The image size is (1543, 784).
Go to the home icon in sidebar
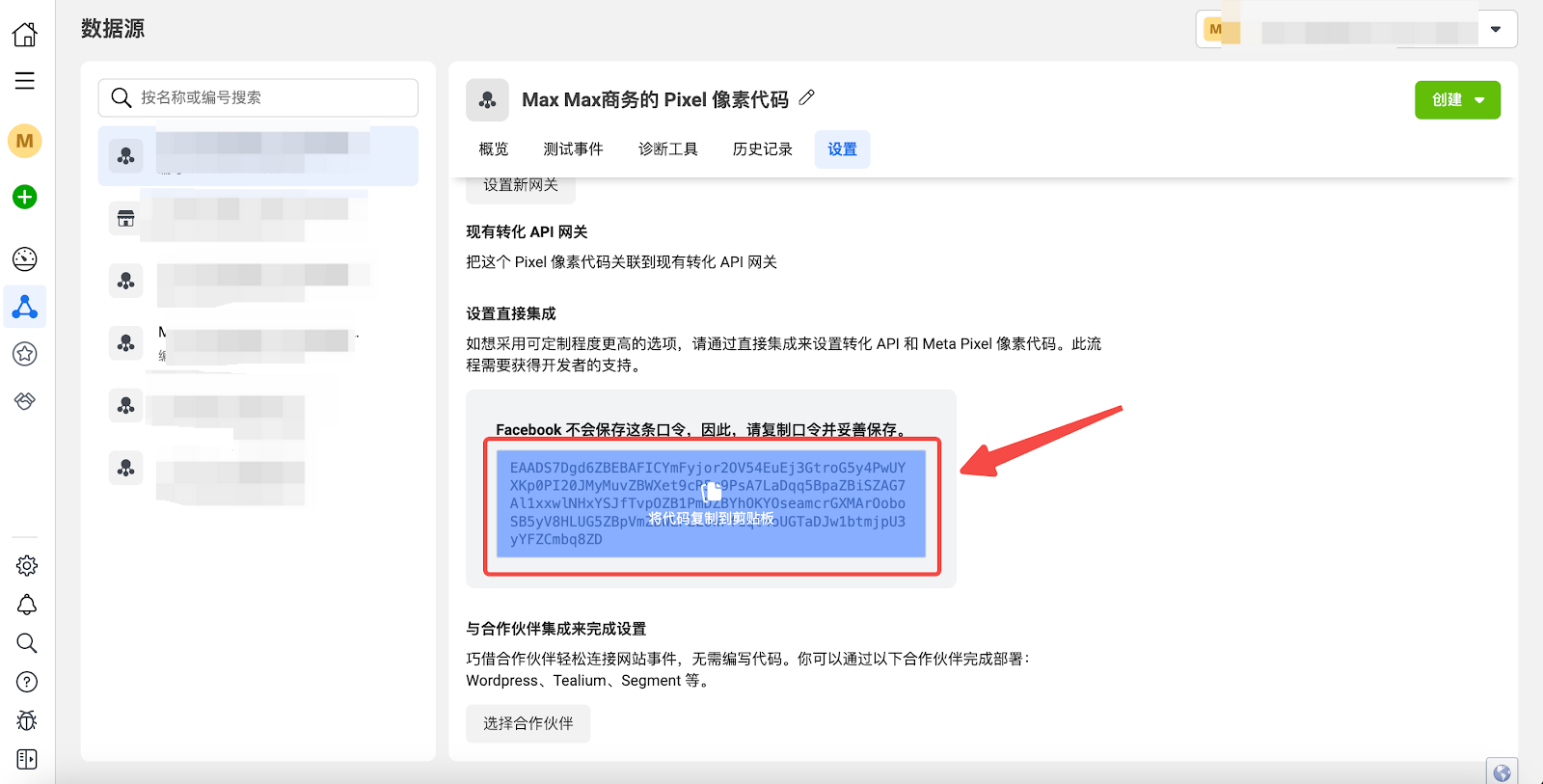coord(25,35)
